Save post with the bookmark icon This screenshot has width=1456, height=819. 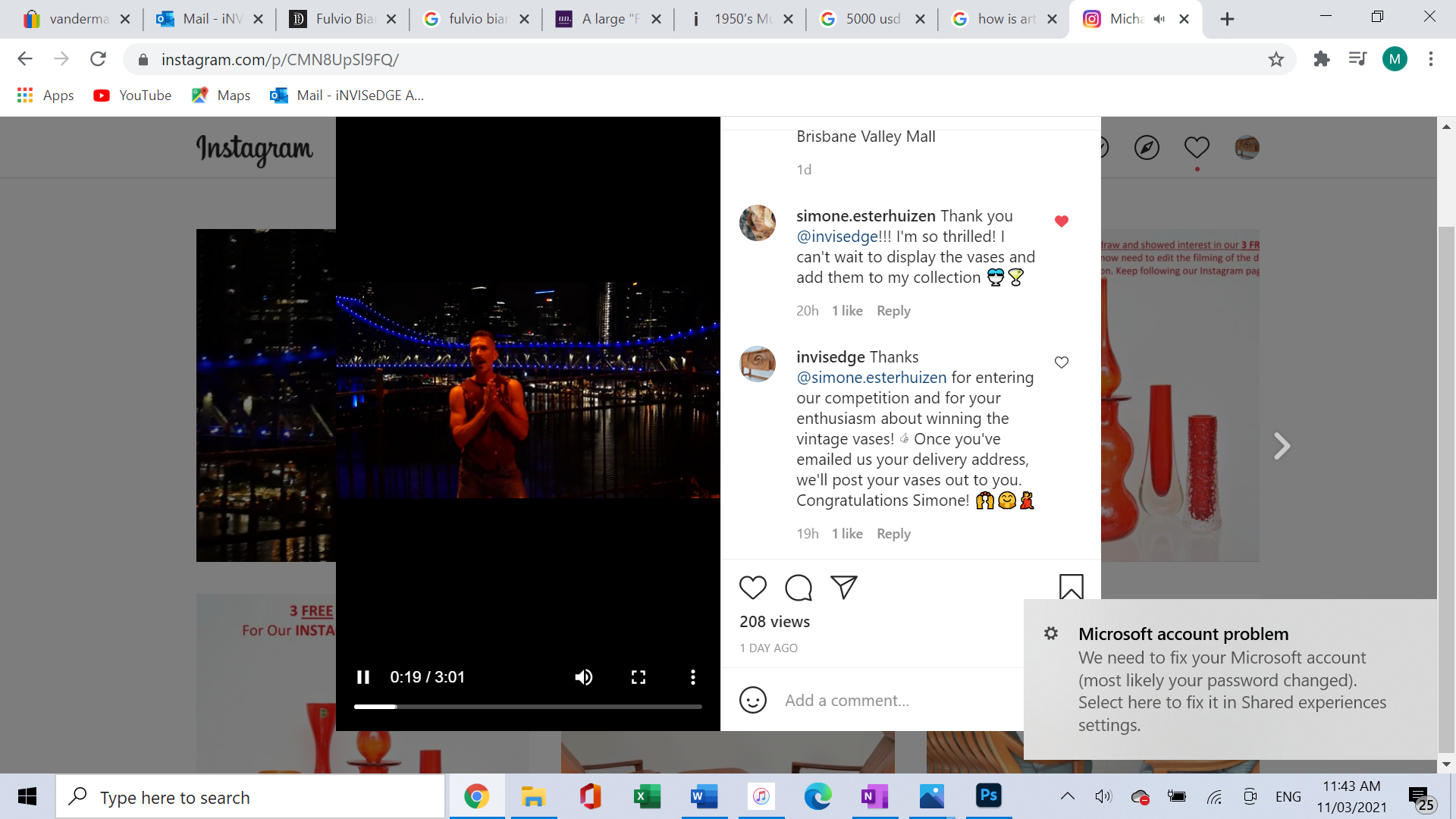tap(1071, 587)
